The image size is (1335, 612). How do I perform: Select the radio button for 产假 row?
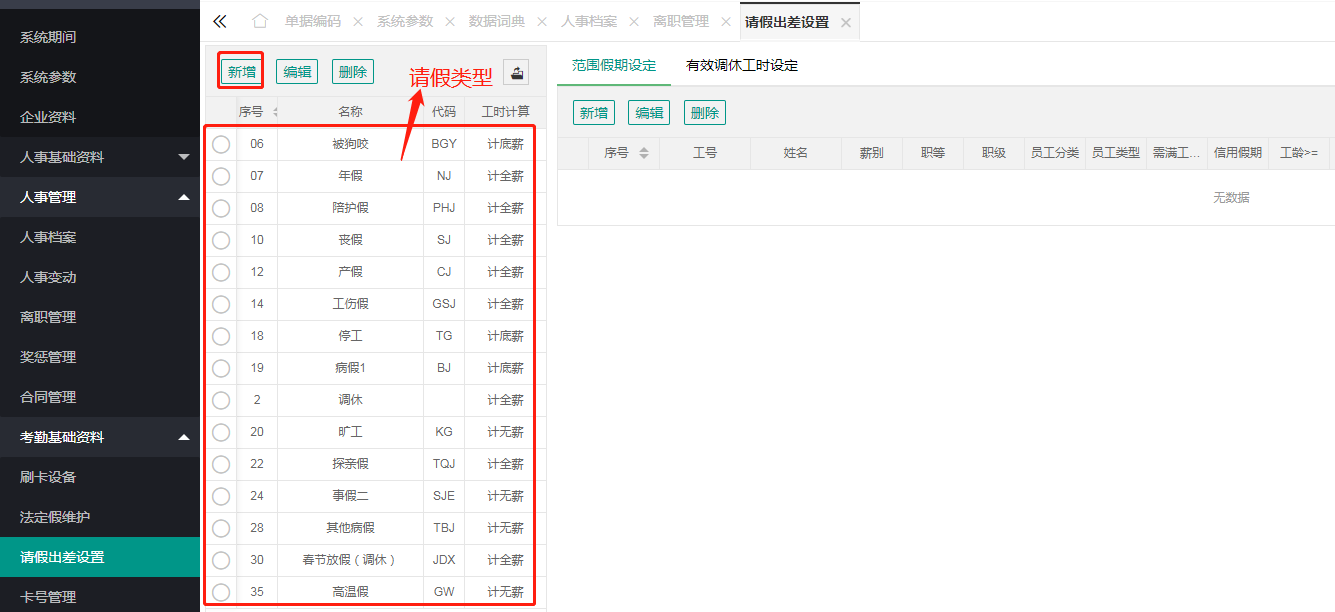pyautogui.click(x=221, y=272)
